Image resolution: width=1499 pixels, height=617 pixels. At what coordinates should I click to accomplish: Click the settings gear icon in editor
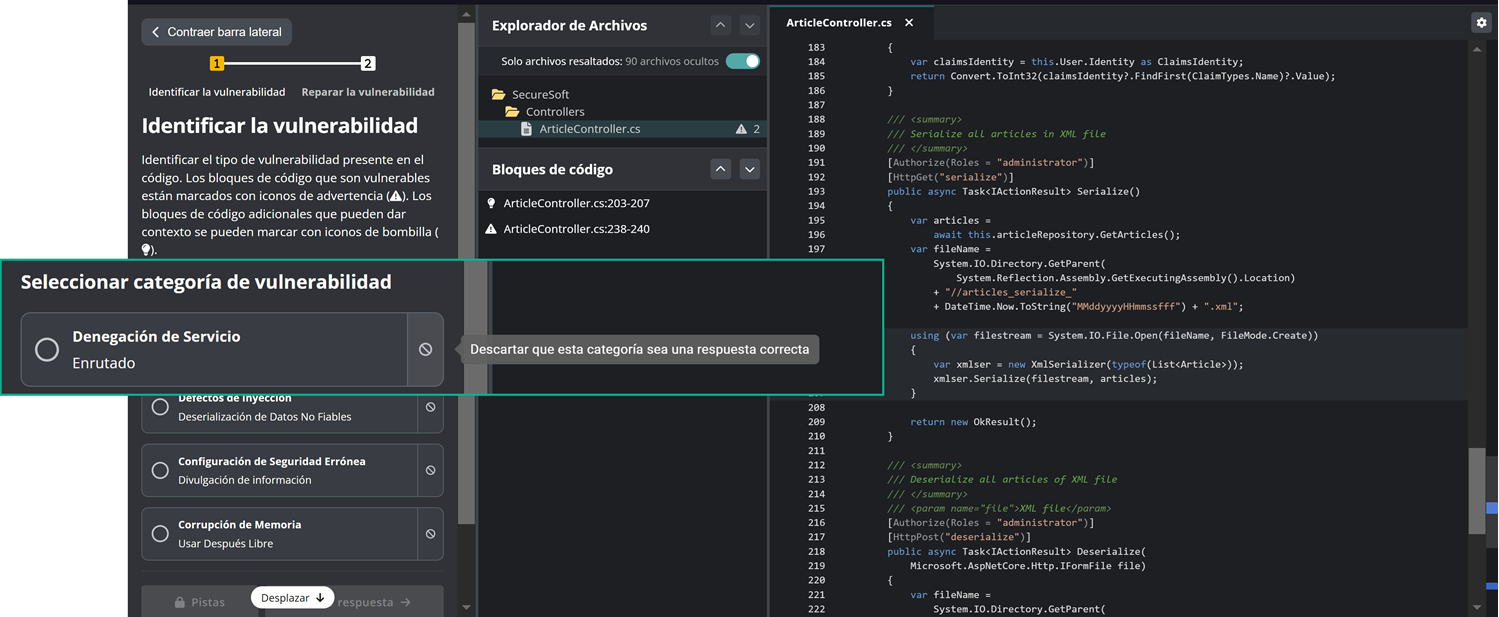[1481, 22]
